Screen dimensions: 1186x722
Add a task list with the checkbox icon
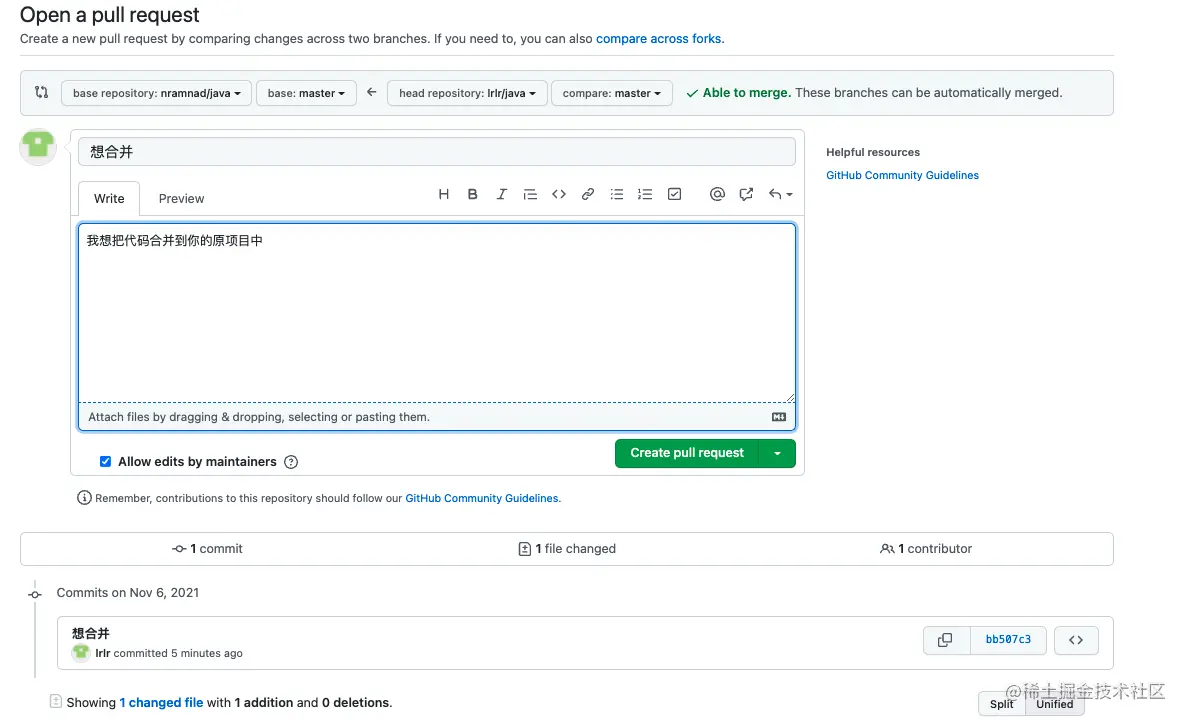tap(675, 194)
